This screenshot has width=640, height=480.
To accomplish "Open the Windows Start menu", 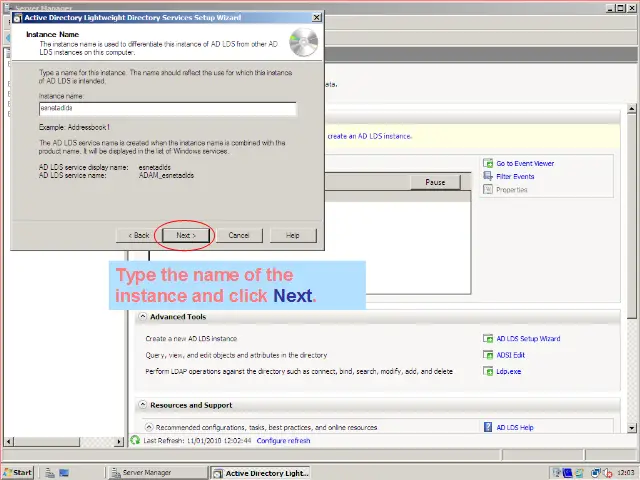I will 17,473.
